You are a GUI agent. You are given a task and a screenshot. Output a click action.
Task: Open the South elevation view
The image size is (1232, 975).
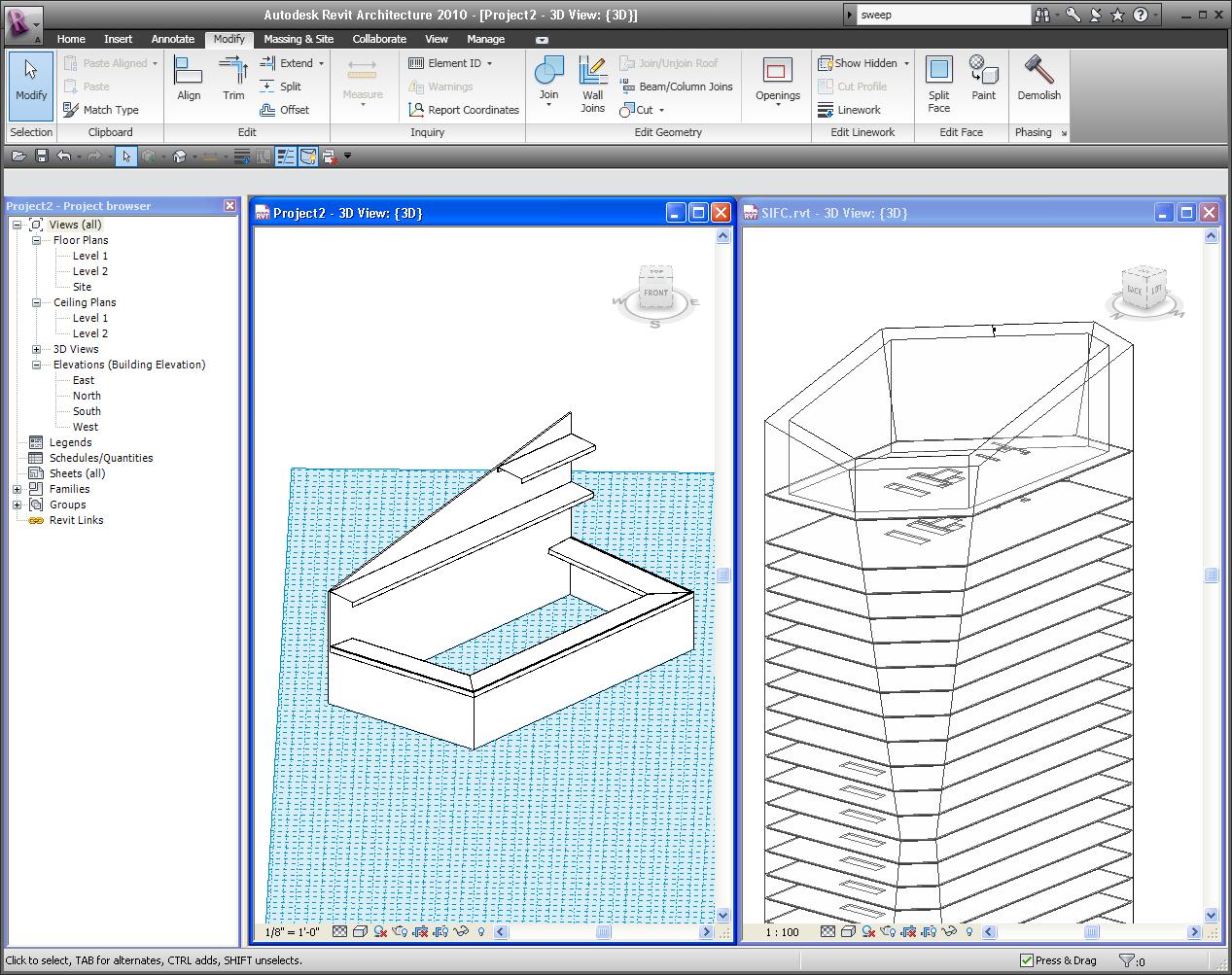click(87, 411)
